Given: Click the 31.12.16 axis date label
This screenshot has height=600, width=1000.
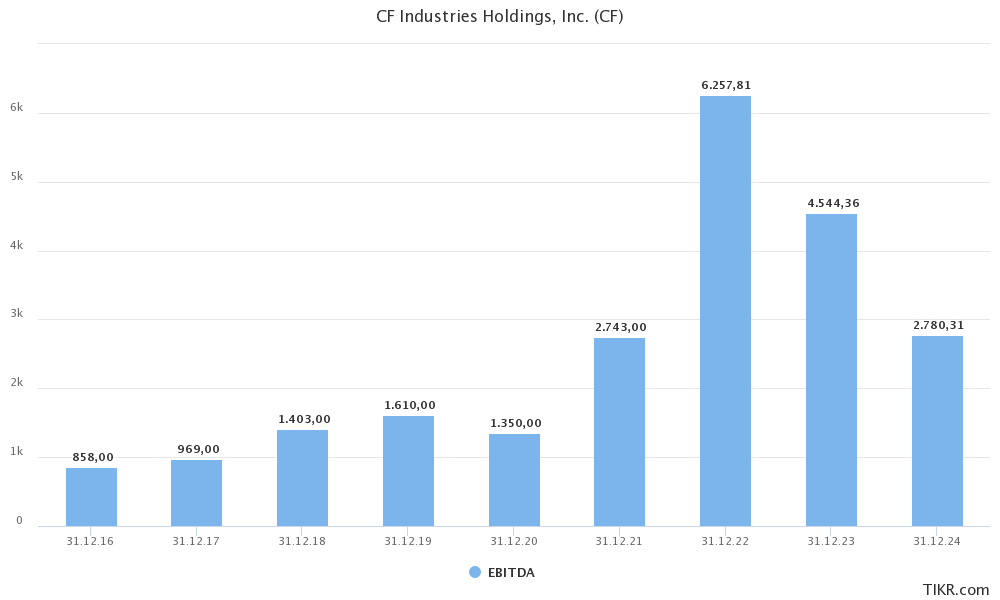Looking at the screenshot, I should 90,541.
